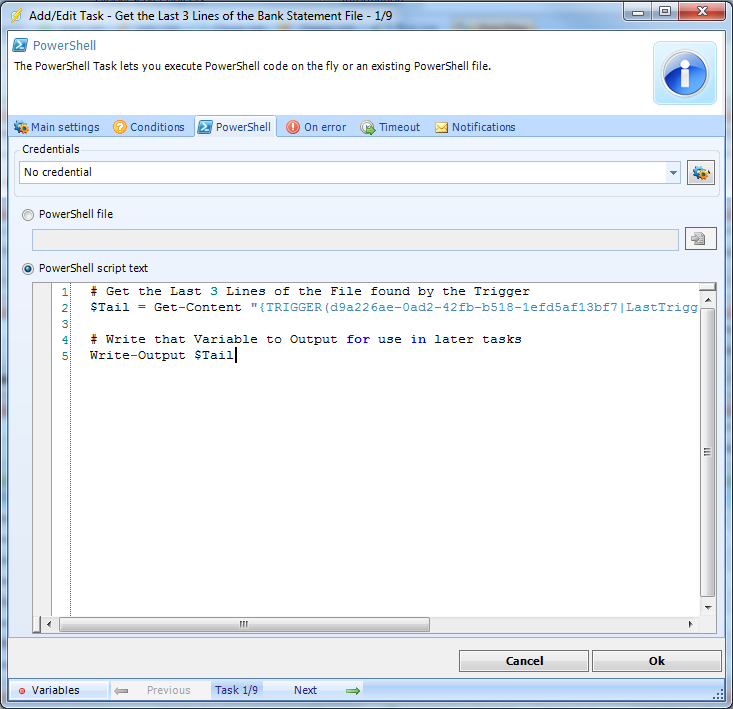Screen dimensions: 733x709
Task: Click inside the PowerShell file path field
Action: pyautogui.click(x=355, y=240)
